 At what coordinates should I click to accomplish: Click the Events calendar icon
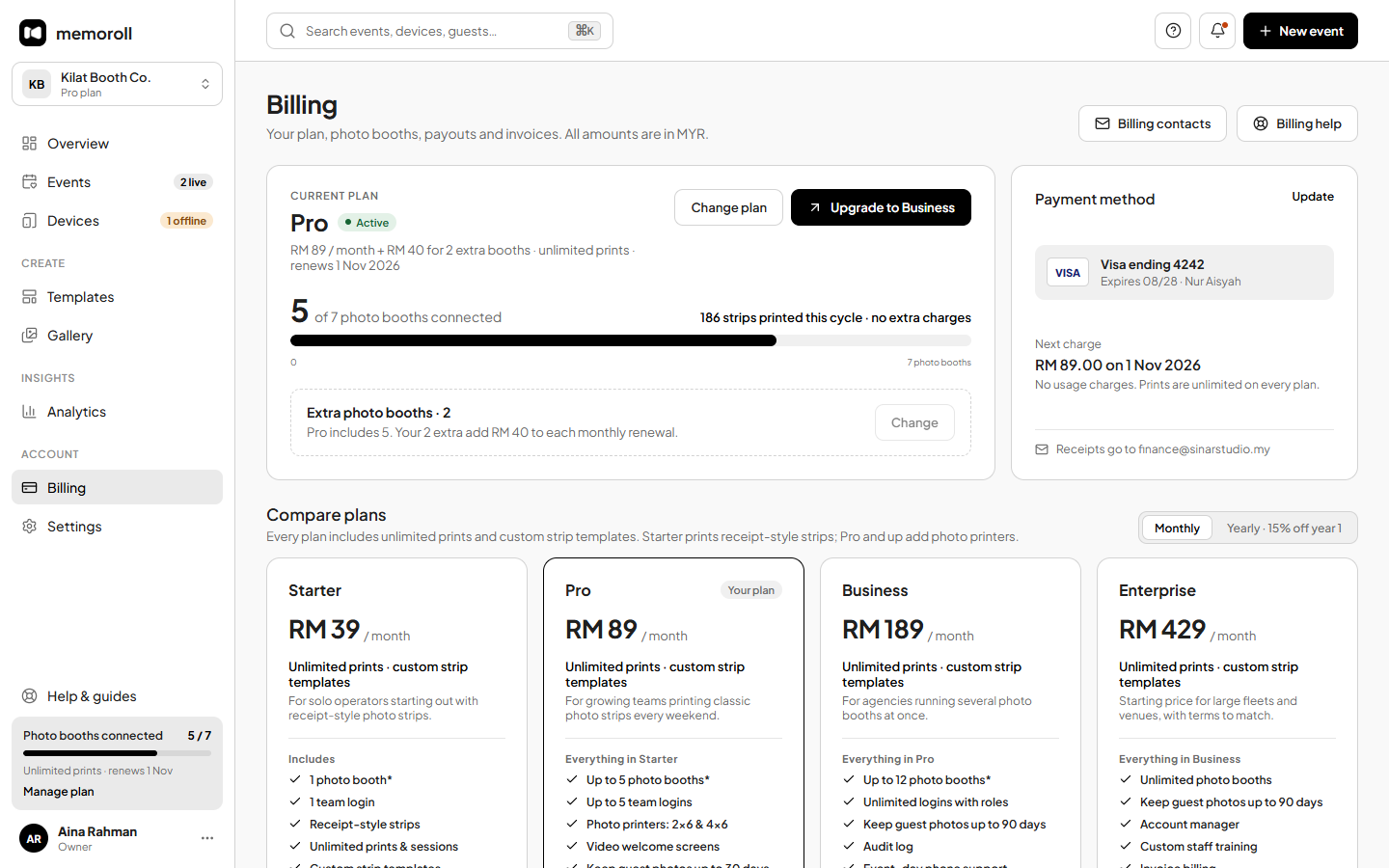point(30,182)
